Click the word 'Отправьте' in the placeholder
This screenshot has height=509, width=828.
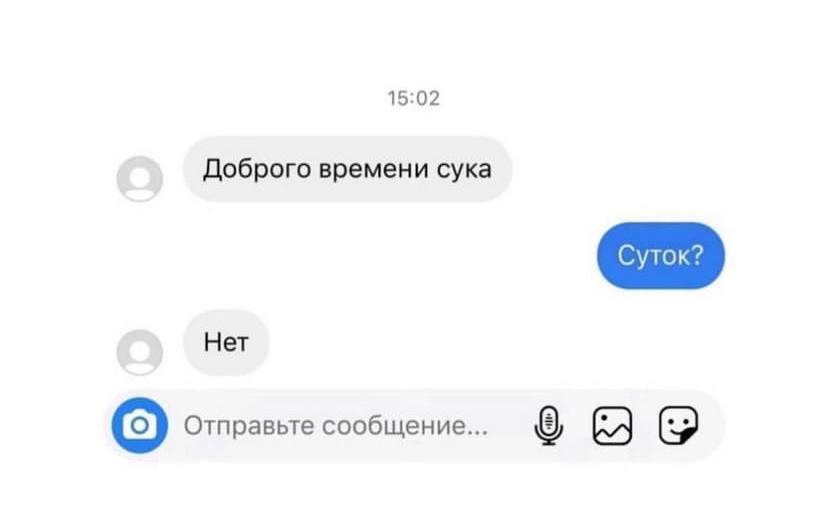click(x=249, y=426)
